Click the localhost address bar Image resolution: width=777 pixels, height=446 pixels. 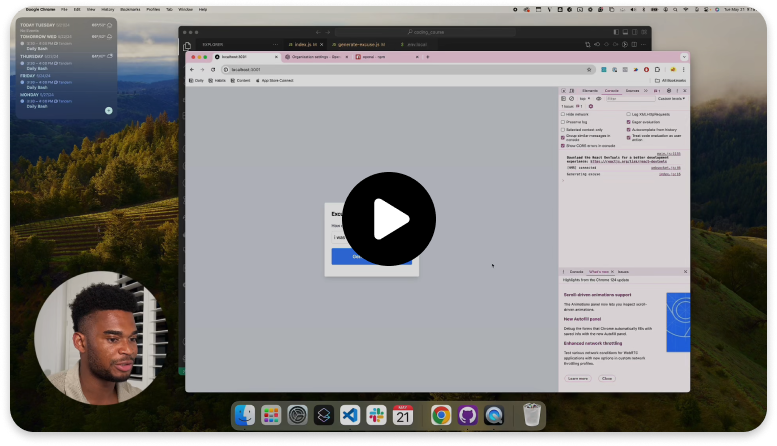point(406,69)
